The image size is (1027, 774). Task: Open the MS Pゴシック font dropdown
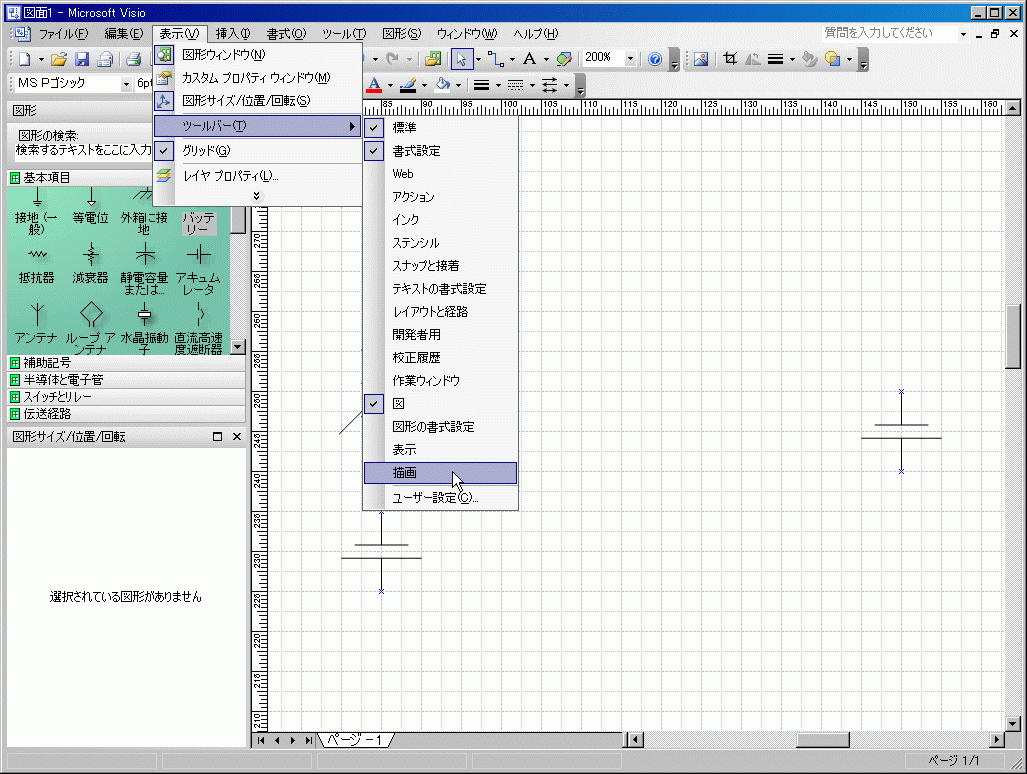pos(126,84)
